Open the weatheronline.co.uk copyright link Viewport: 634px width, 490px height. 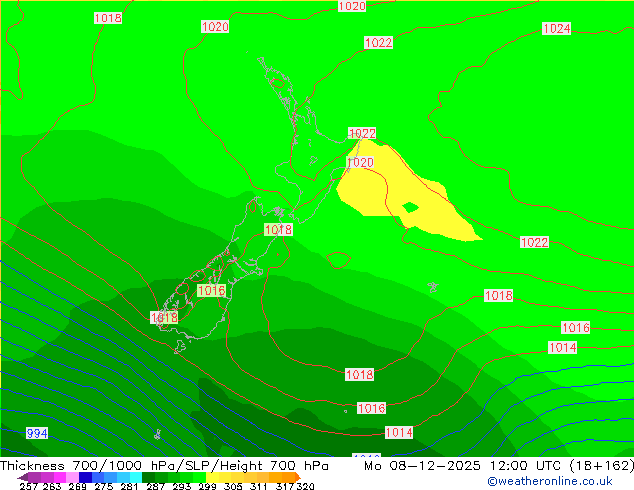[x=550, y=481]
